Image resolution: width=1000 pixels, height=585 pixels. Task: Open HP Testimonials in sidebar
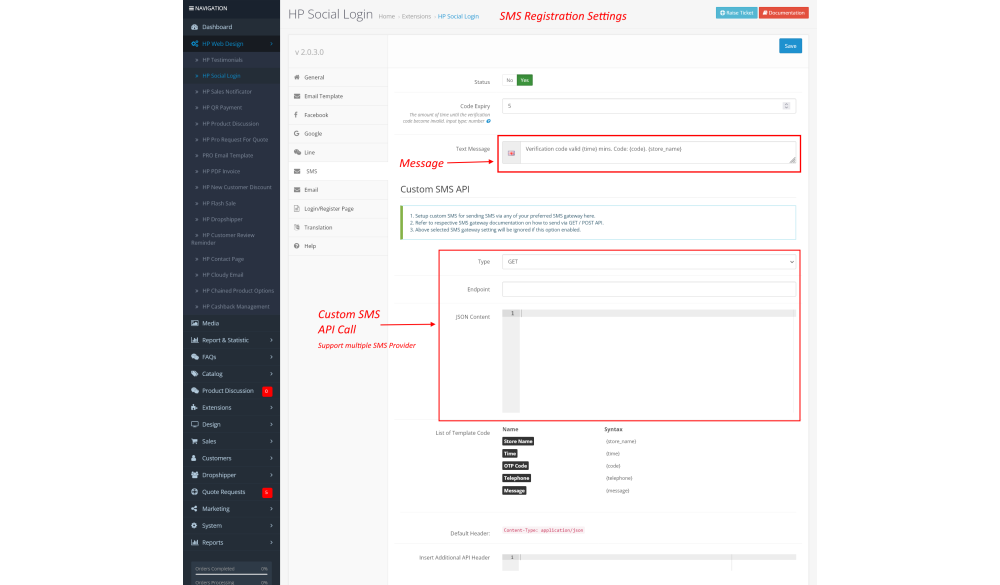click(223, 60)
